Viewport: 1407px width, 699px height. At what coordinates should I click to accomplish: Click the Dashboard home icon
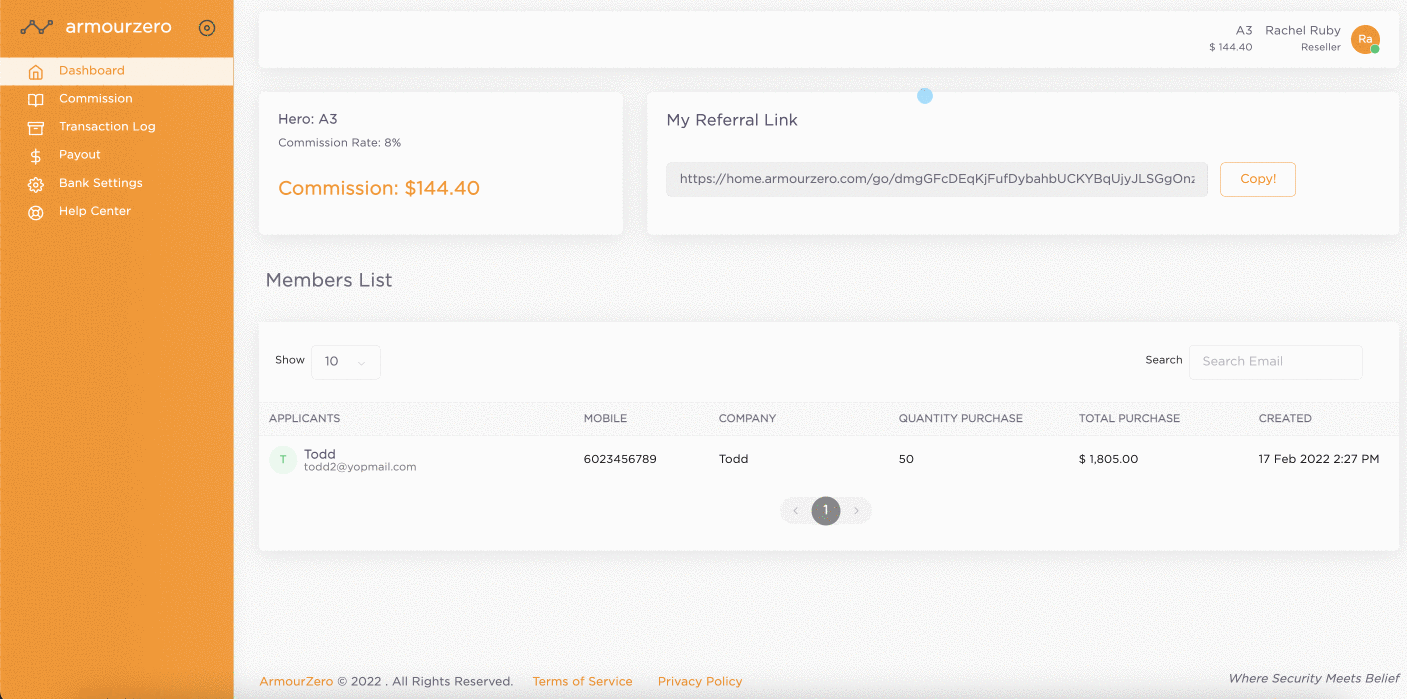click(x=36, y=72)
